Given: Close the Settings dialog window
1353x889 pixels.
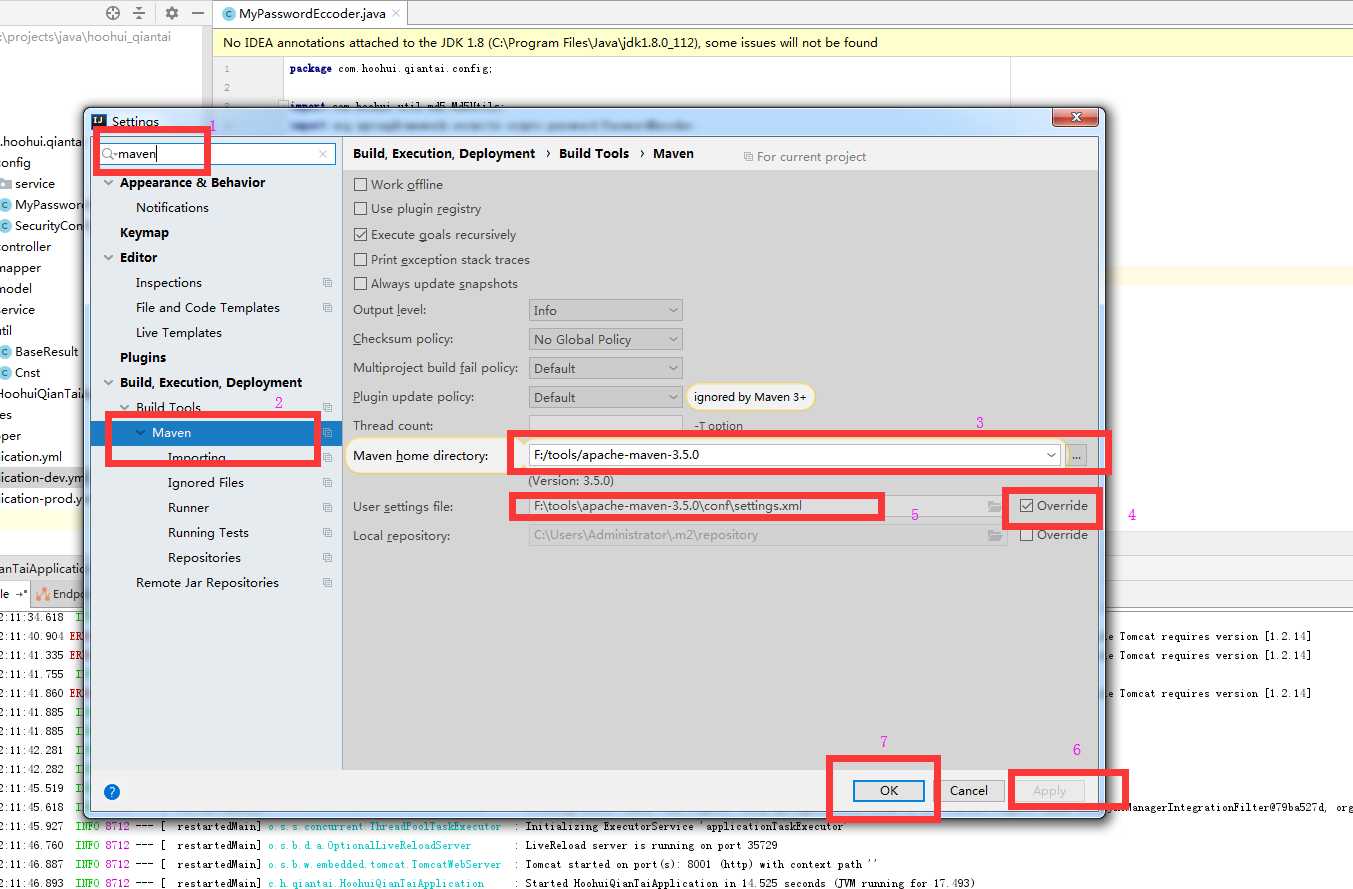Looking at the screenshot, I should click(x=1075, y=118).
